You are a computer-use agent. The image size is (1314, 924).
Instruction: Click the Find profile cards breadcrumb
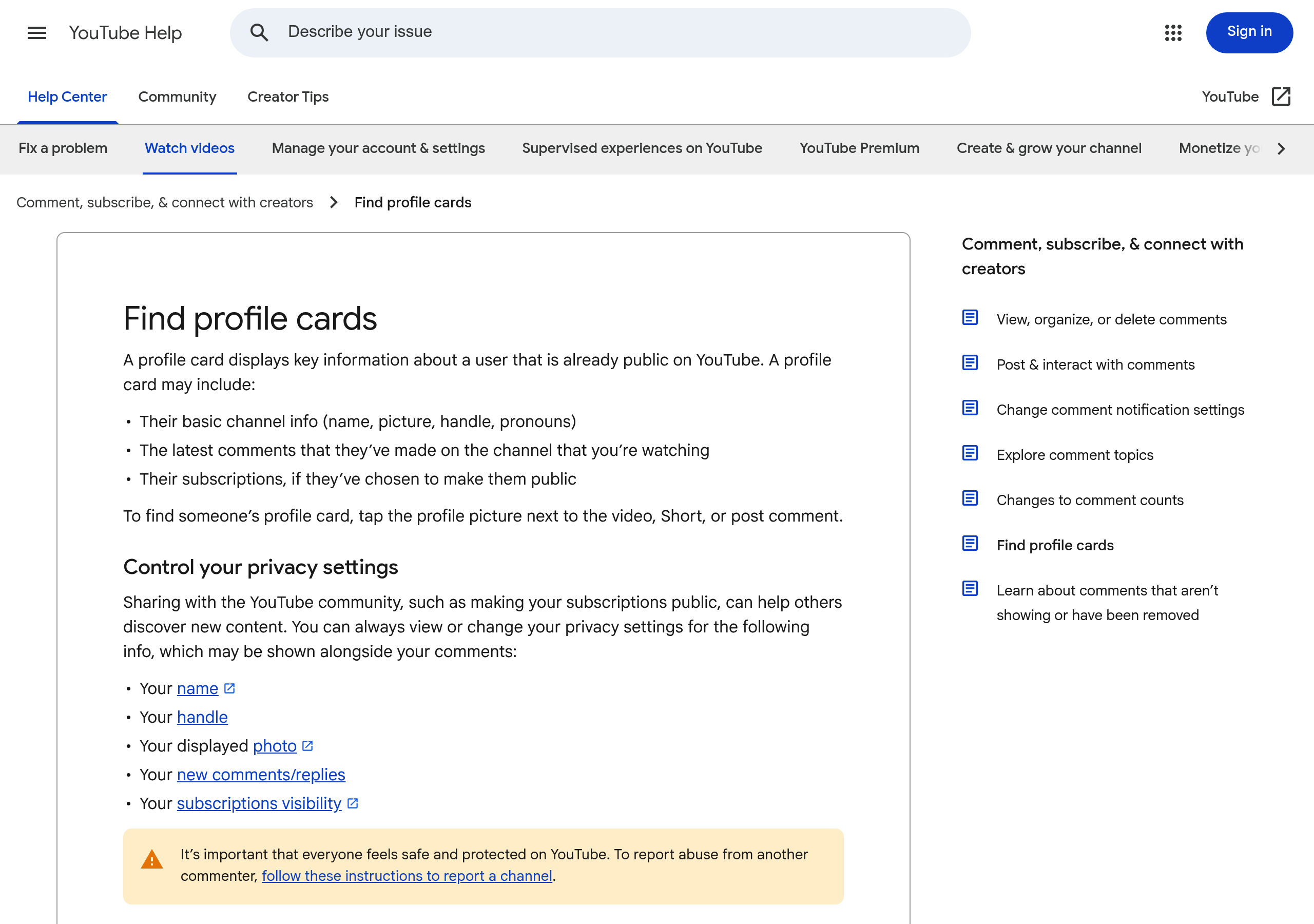click(x=413, y=203)
